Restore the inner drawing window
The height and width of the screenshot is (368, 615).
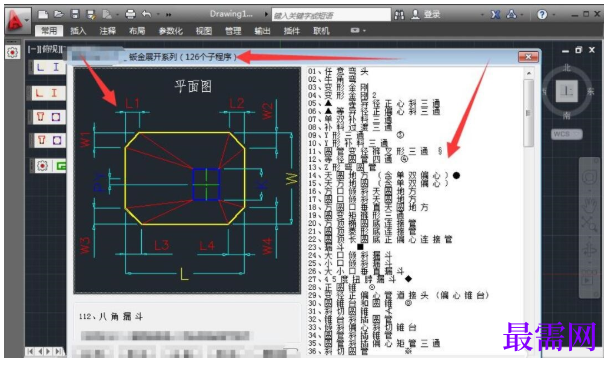point(579,50)
